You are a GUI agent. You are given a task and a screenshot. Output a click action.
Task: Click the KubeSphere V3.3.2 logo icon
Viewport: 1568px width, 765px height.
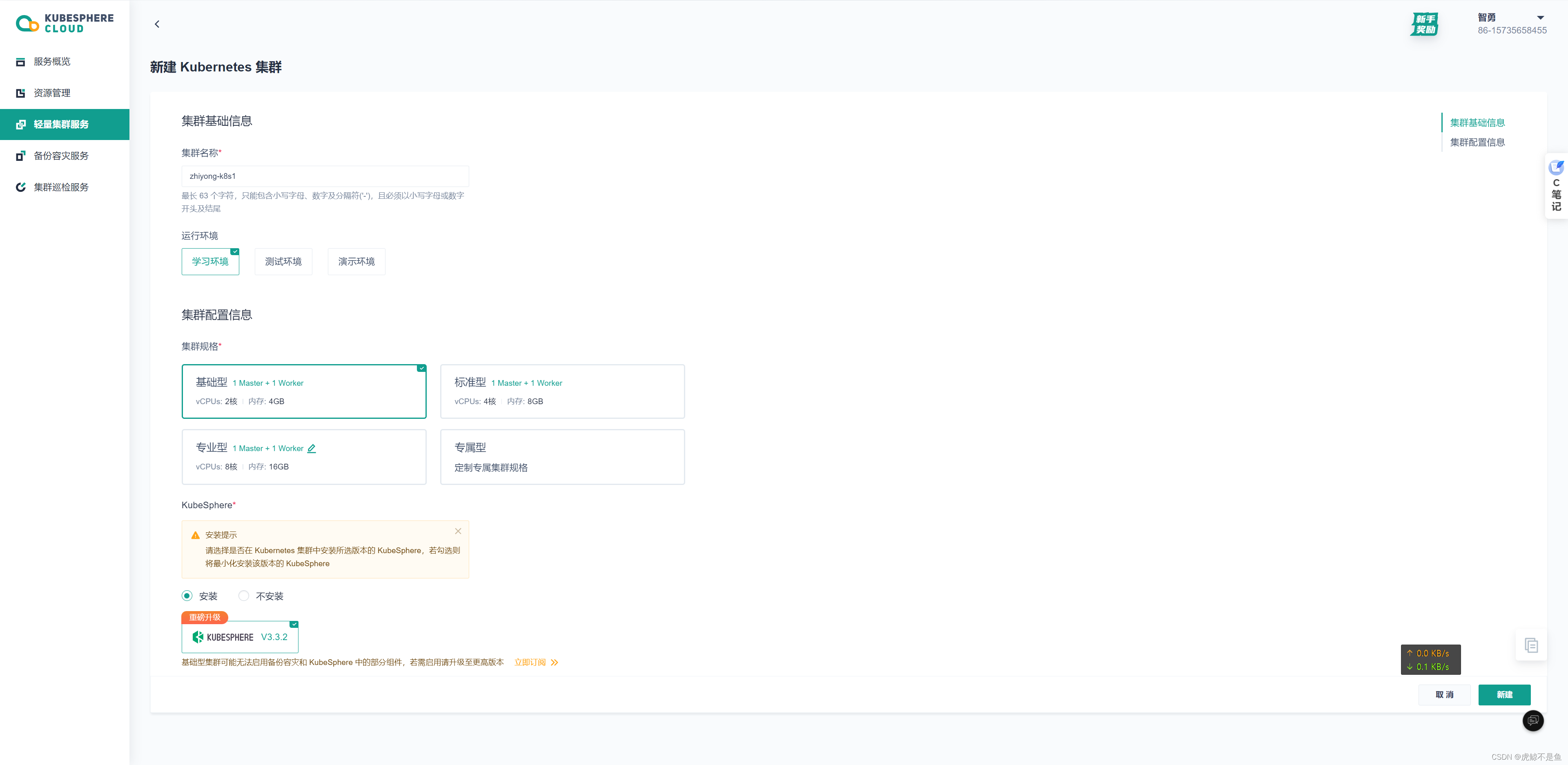[198, 636]
